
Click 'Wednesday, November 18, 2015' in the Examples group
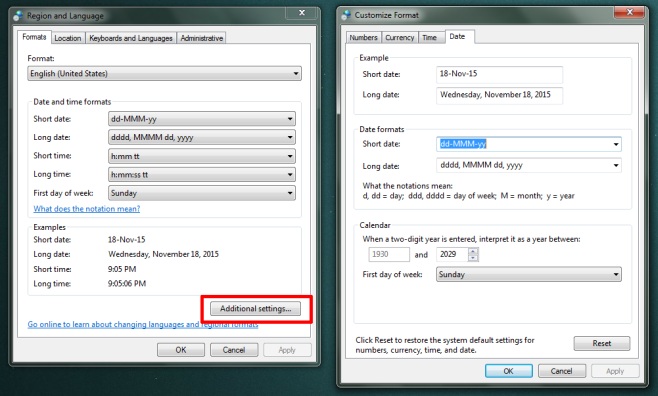pyautogui.click(x=163, y=254)
